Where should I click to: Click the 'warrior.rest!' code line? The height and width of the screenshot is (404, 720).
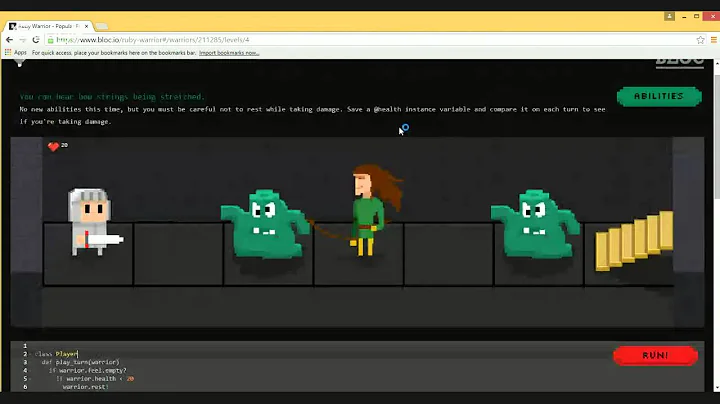tap(85, 387)
